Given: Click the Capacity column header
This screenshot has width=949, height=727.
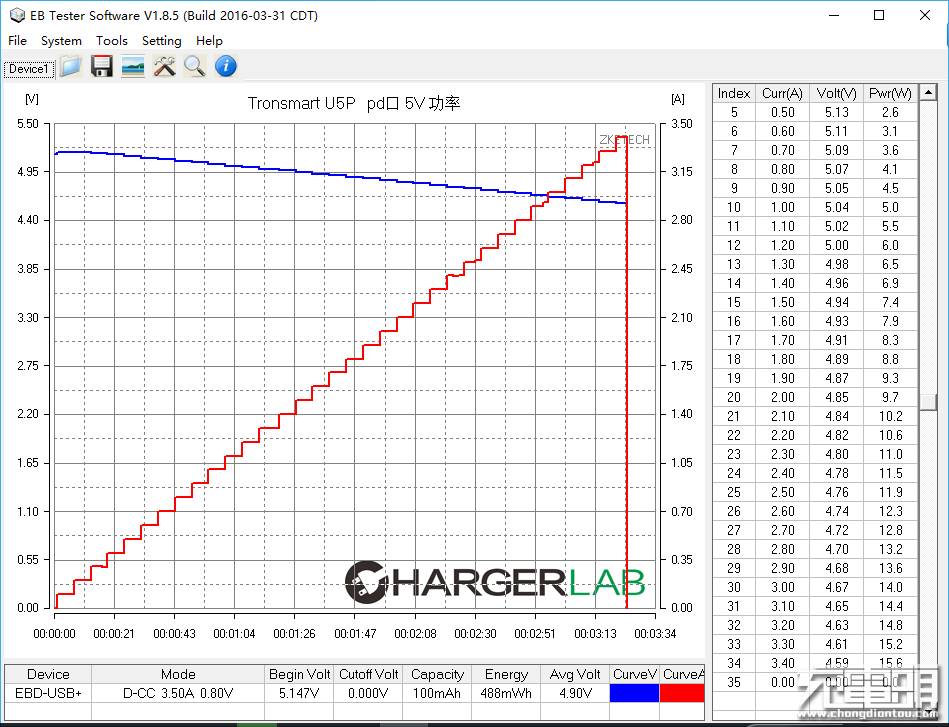Looking at the screenshot, I should click(x=437, y=674).
